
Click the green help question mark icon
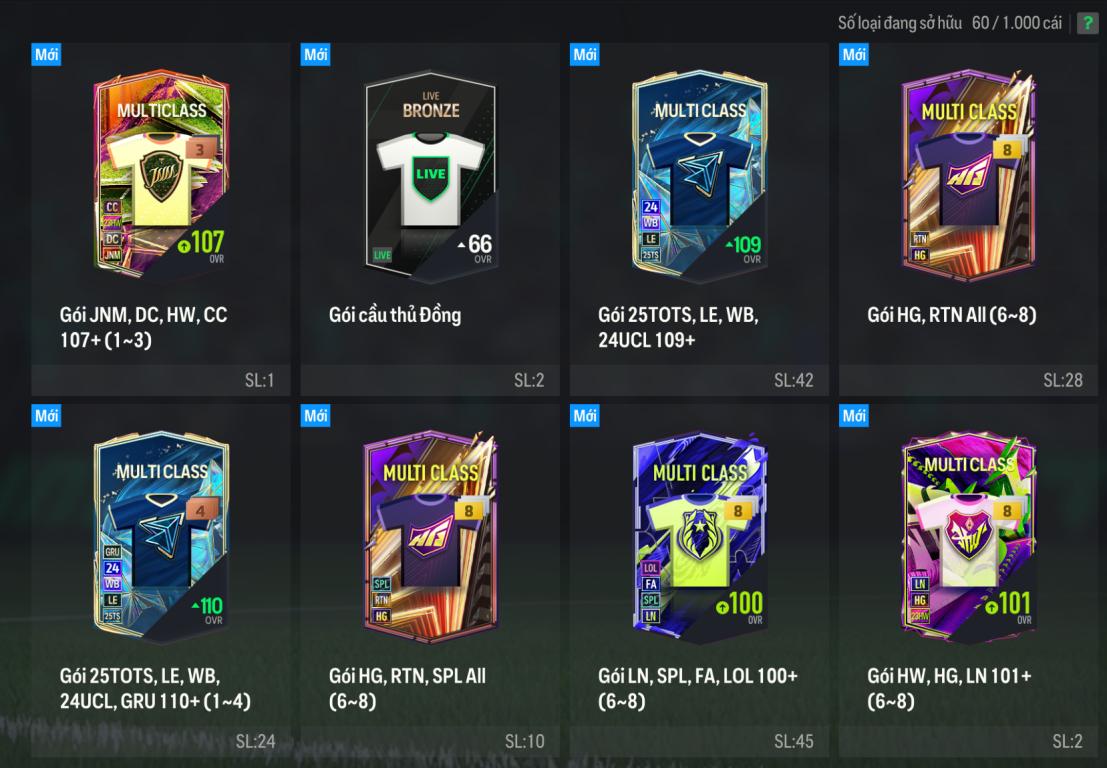1087,23
